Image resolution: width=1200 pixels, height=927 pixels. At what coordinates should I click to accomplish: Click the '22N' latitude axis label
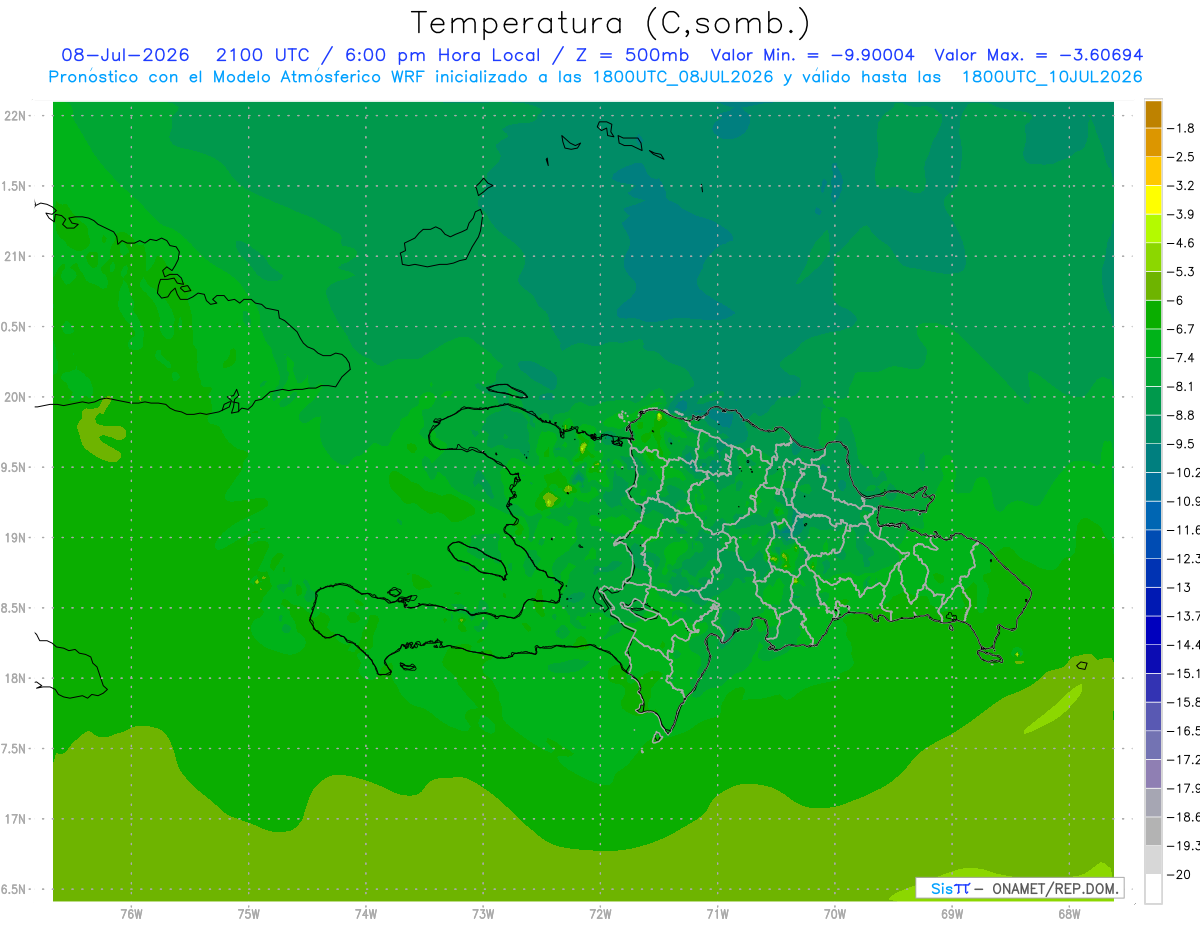(14, 115)
